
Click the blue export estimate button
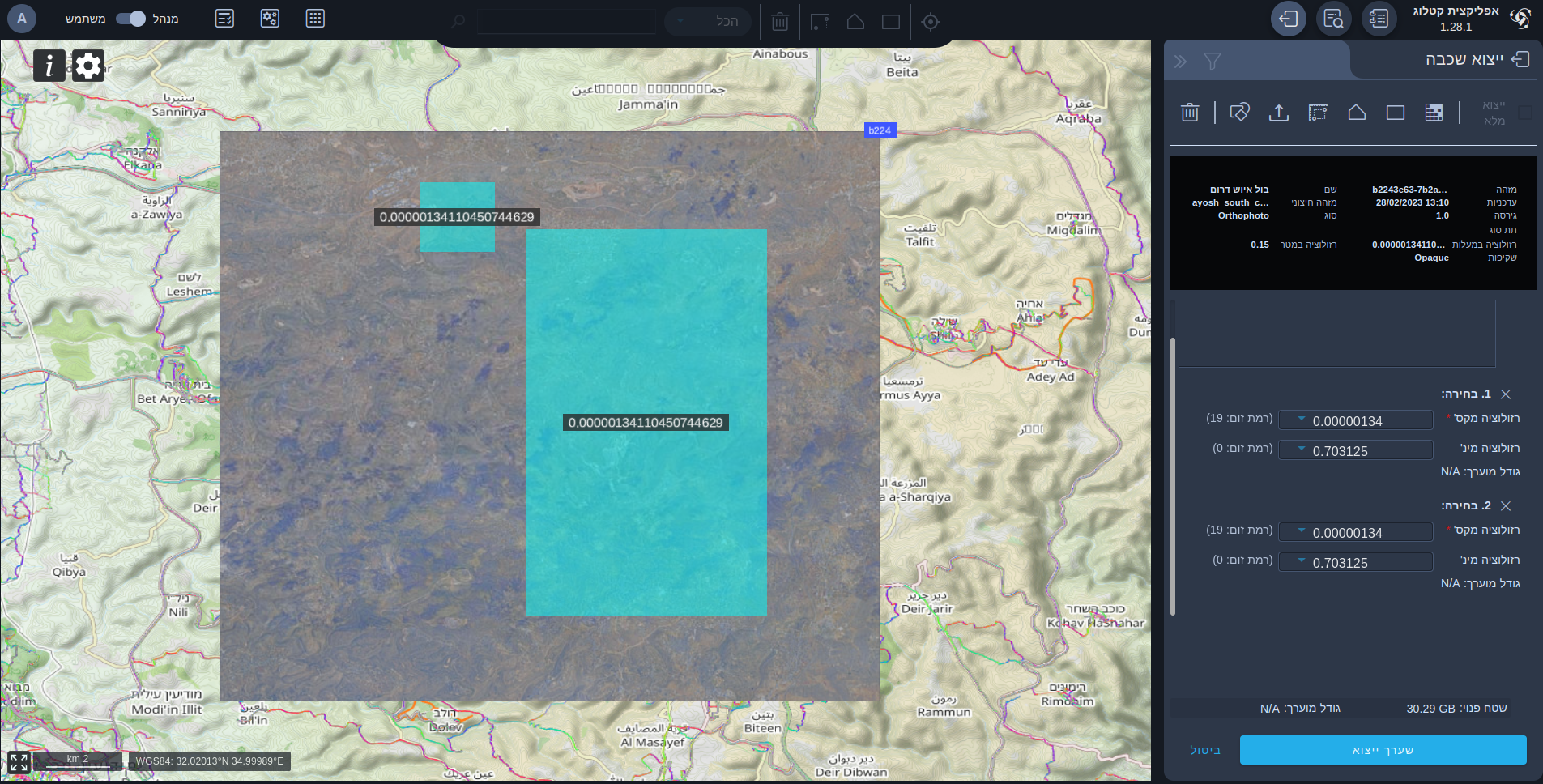click(x=1383, y=750)
